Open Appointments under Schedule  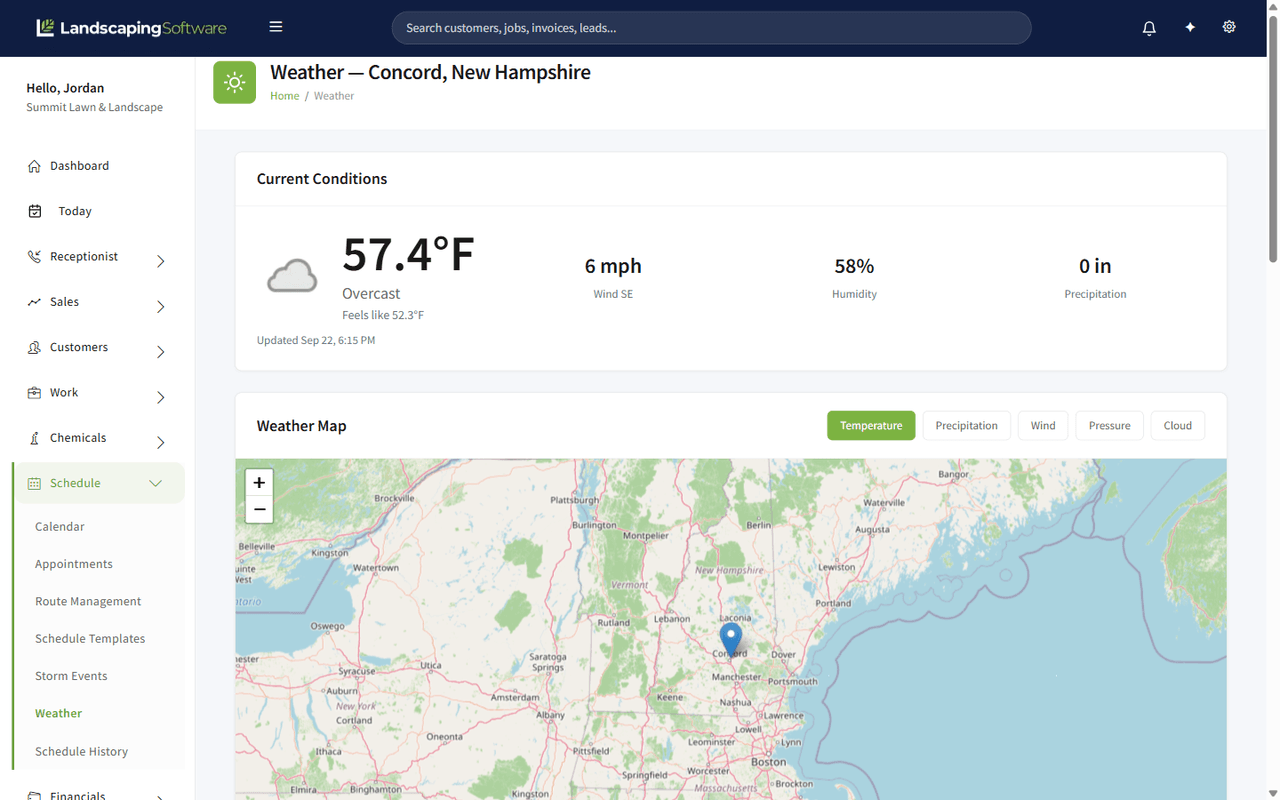pos(74,564)
